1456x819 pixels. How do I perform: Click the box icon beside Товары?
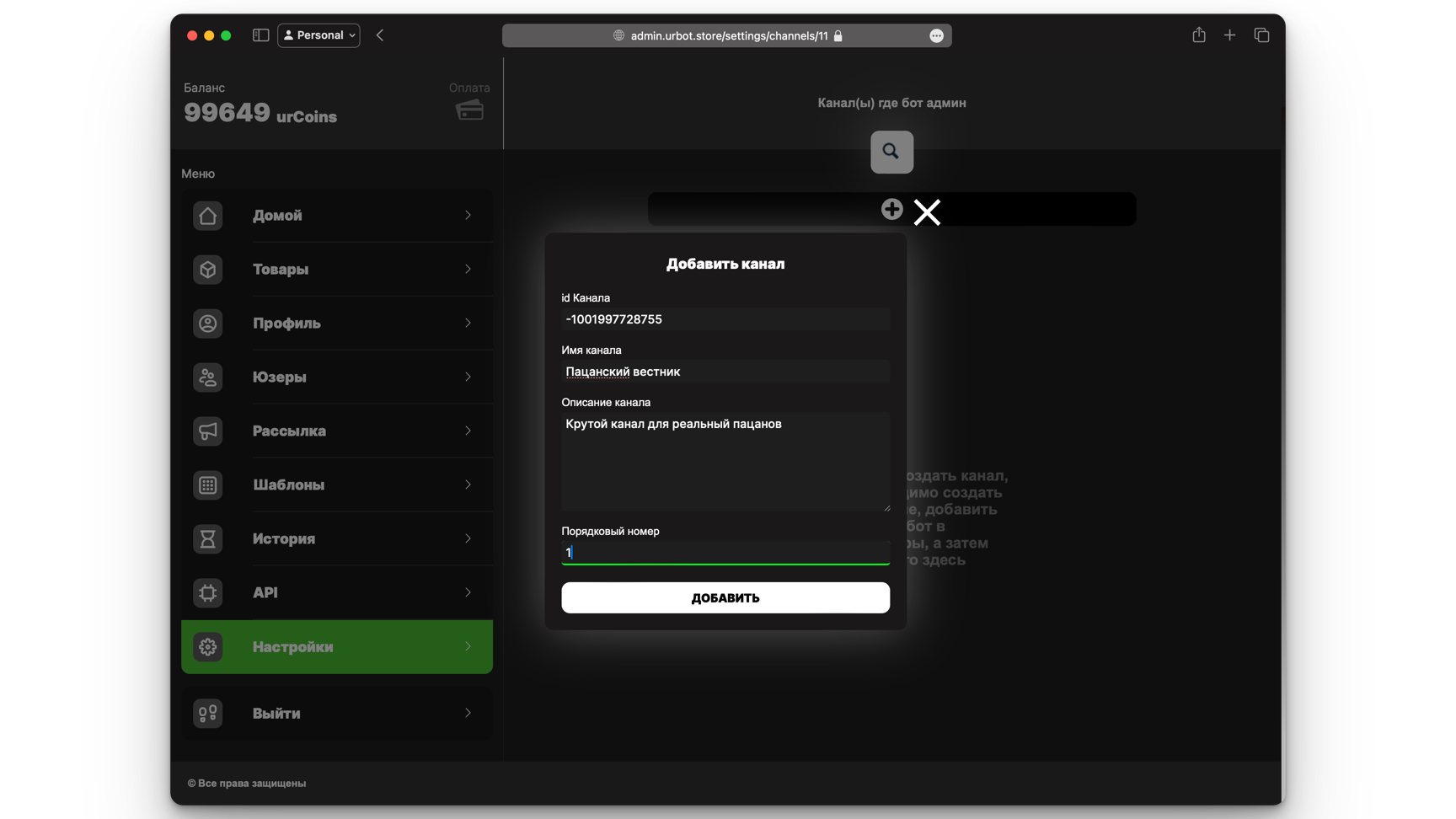coord(207,270)
